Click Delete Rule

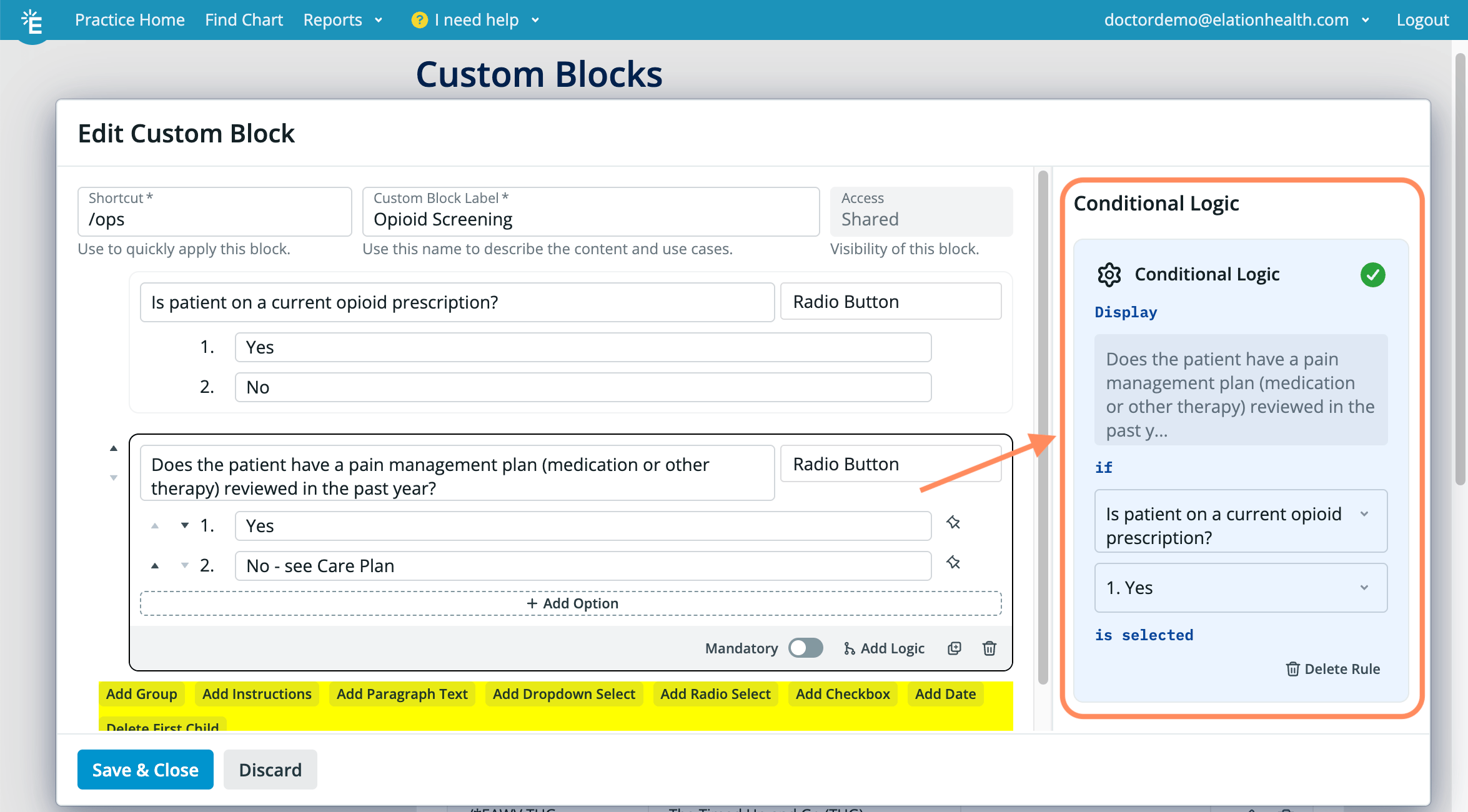point(1333,669)
